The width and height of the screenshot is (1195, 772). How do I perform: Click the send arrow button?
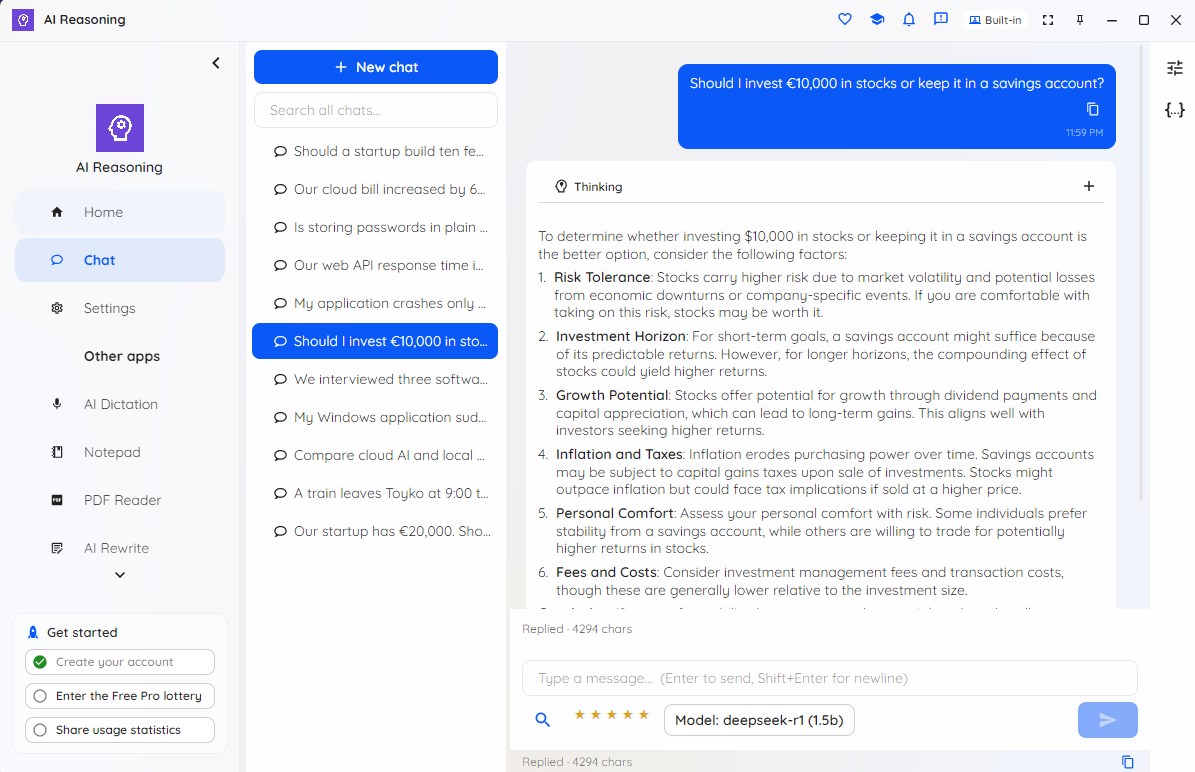pyautogui.click(x=1107, y=720)
